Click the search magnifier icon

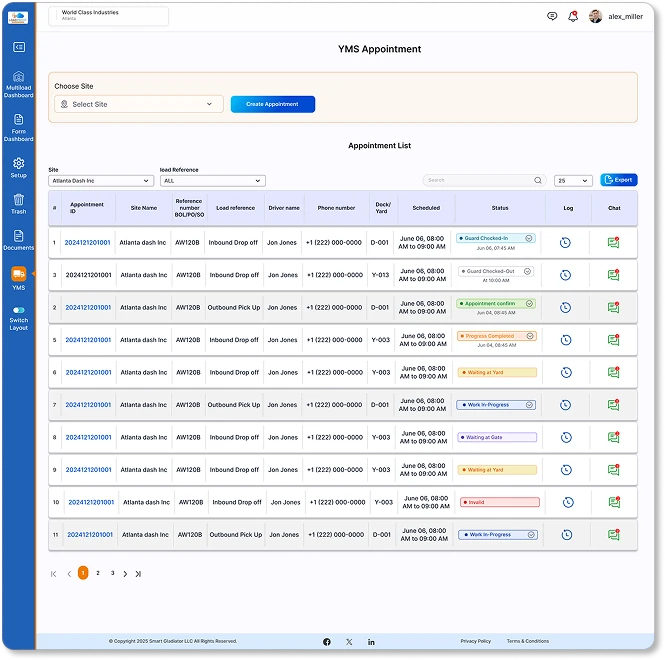click(538, 181)
